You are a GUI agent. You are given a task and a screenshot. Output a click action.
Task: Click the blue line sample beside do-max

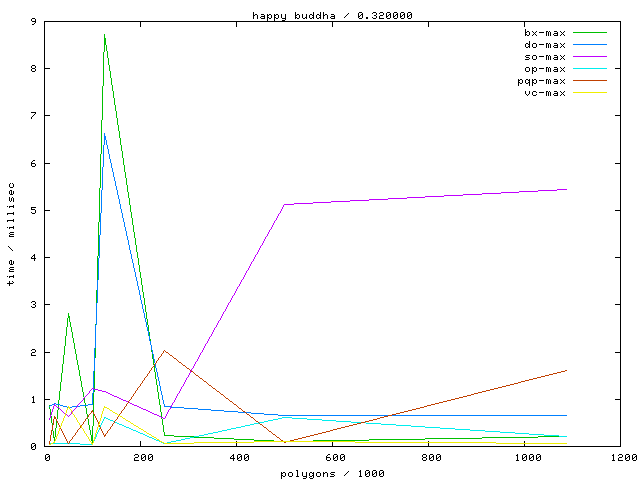pyautogui.click(x=590, y=45)
